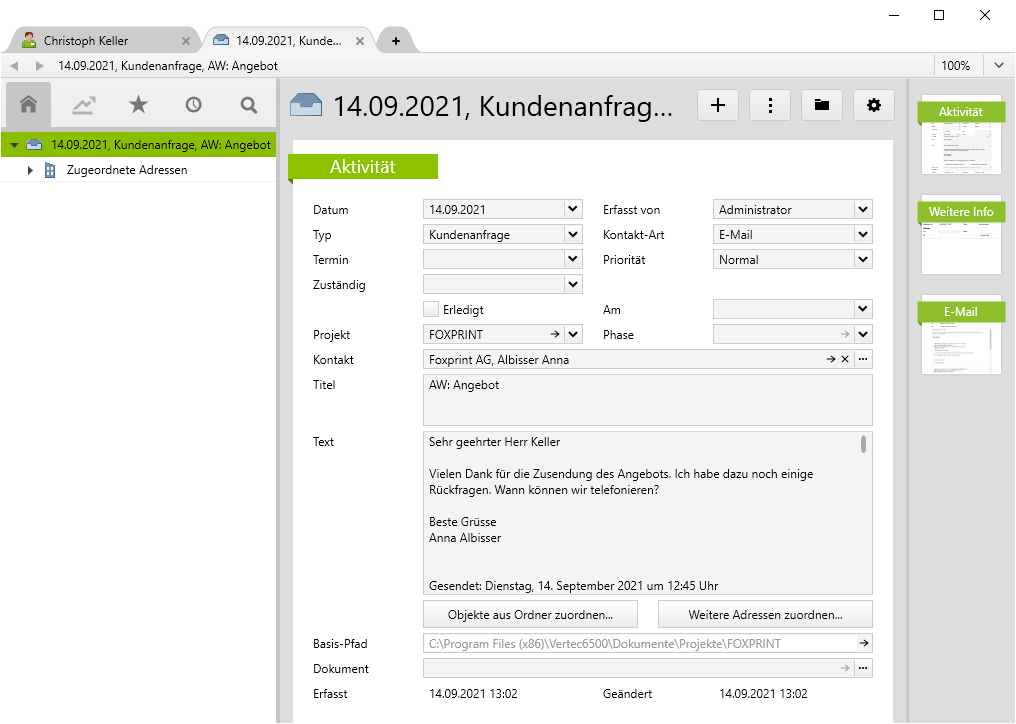Select the search magnifier icon

tap(248, 104)
